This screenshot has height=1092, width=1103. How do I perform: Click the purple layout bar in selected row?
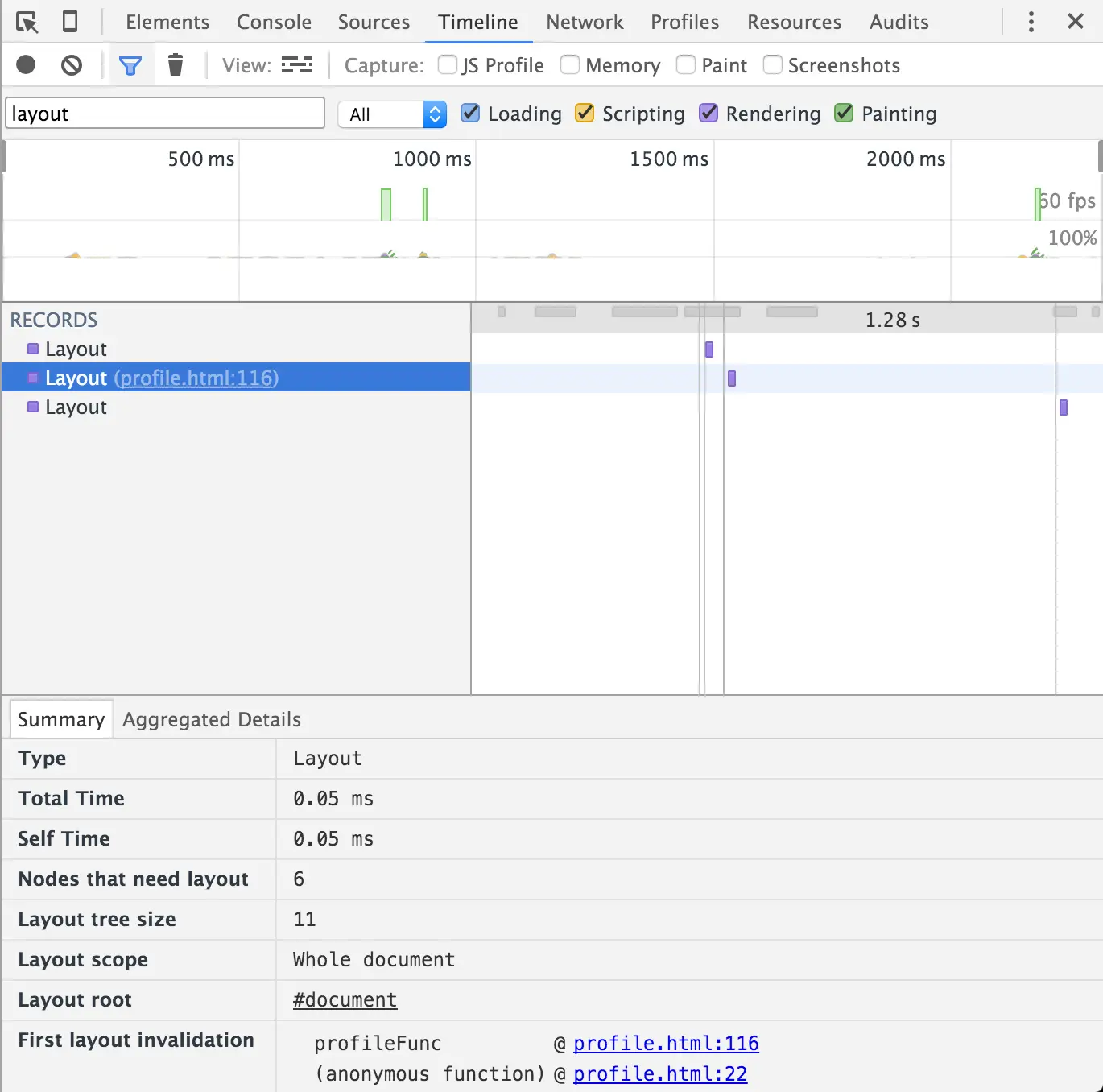(x=732, y=378)
